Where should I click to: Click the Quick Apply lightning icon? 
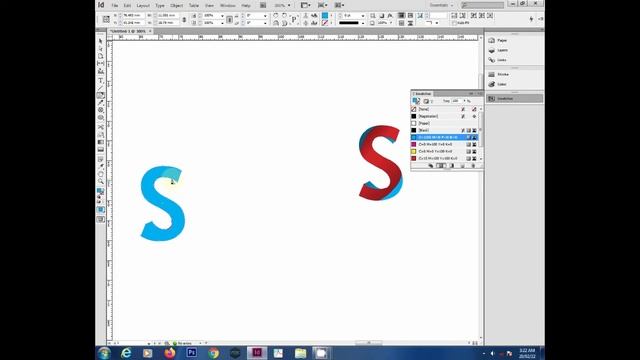531,19
